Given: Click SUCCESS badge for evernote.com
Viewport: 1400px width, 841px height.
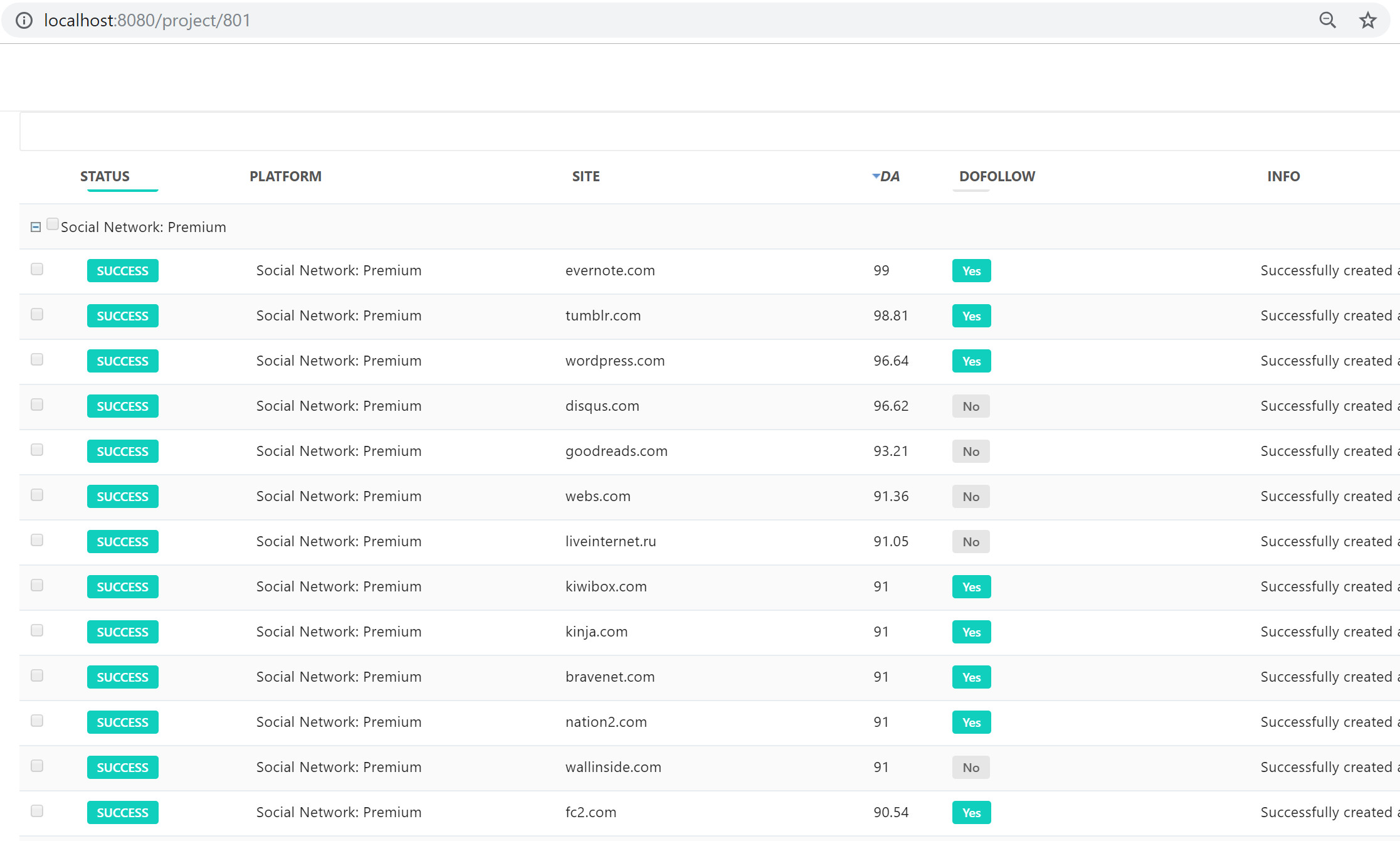Looking at the screenshot, I should [123, 271].
